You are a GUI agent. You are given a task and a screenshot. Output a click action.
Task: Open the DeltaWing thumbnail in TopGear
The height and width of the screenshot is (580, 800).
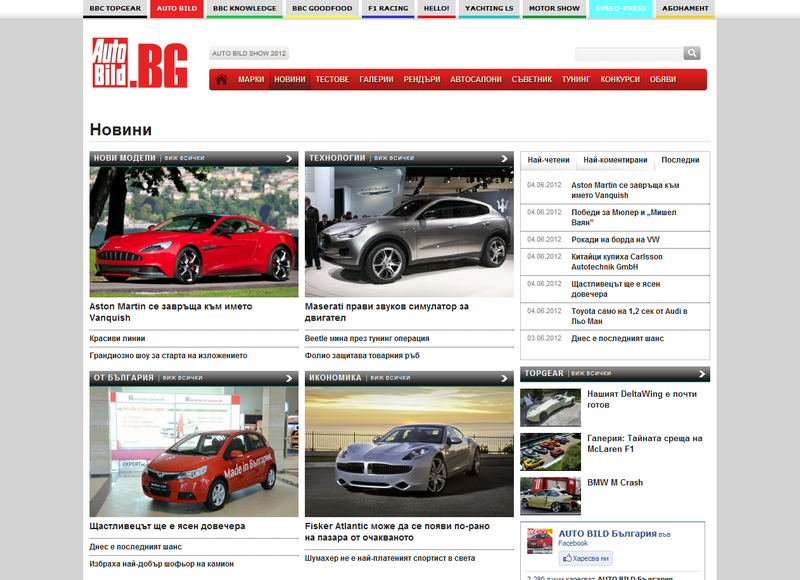[551, 408]
